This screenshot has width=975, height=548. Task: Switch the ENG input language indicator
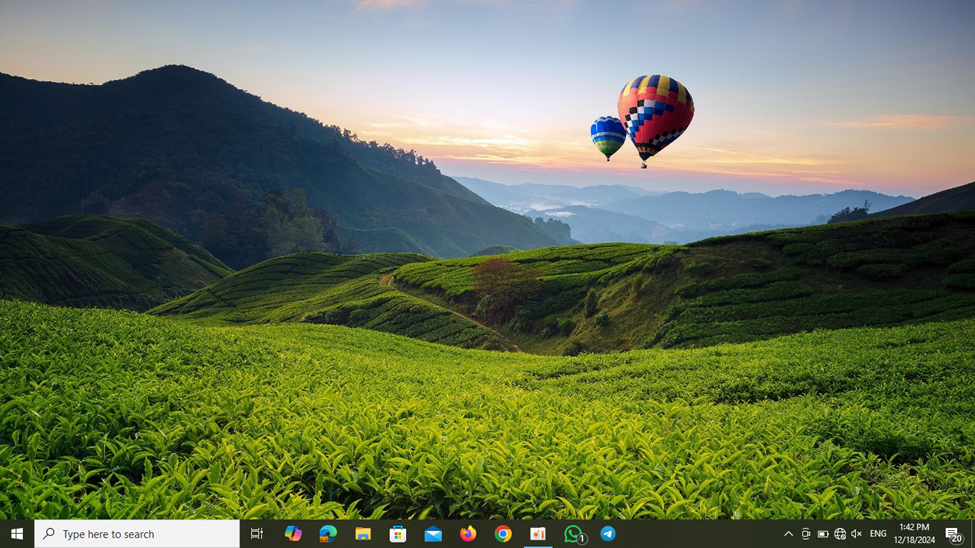878,534
